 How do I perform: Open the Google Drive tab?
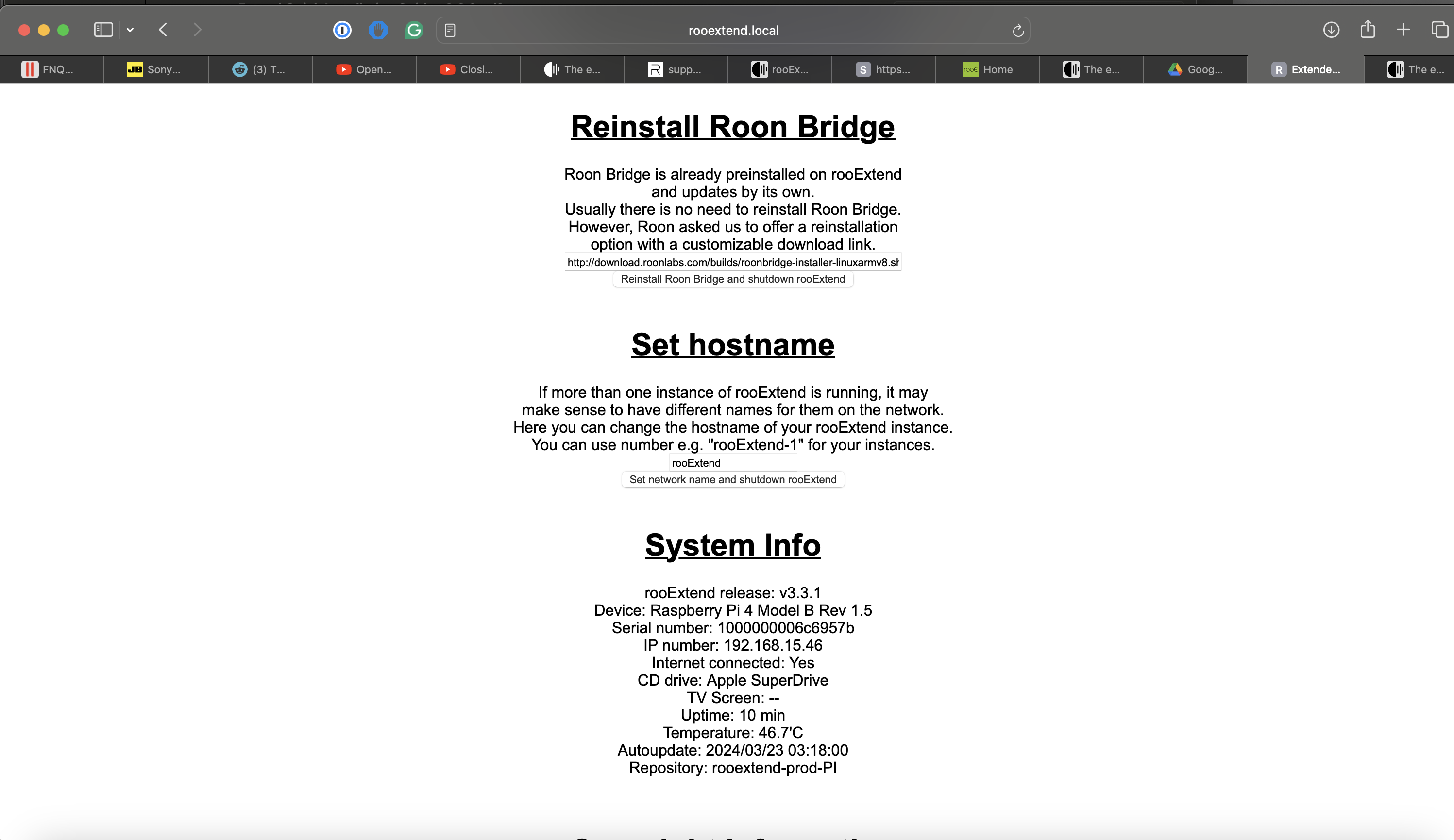tap(1196, 69)
